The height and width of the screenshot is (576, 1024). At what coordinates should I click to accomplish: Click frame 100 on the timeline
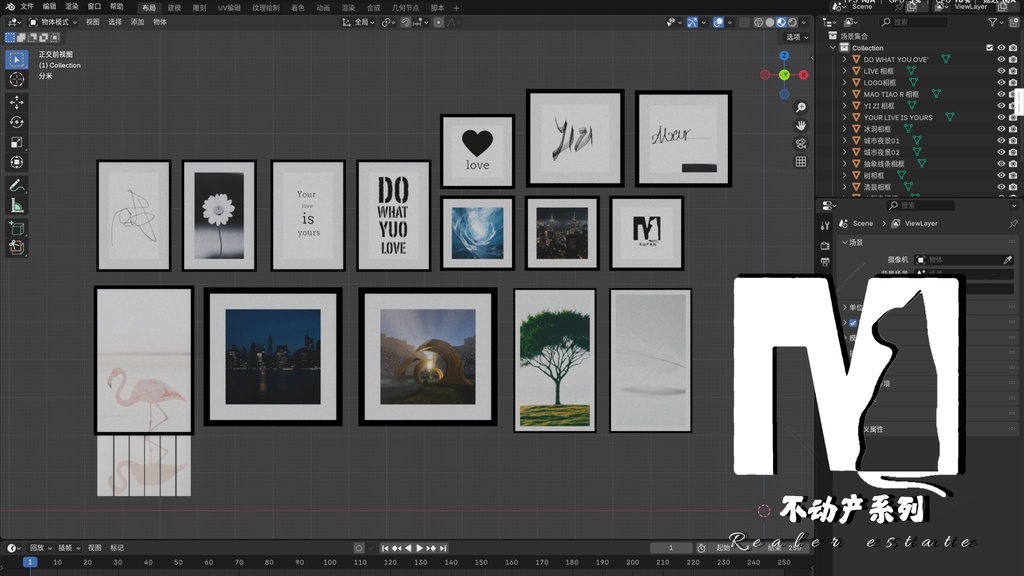tap(330, 562)
